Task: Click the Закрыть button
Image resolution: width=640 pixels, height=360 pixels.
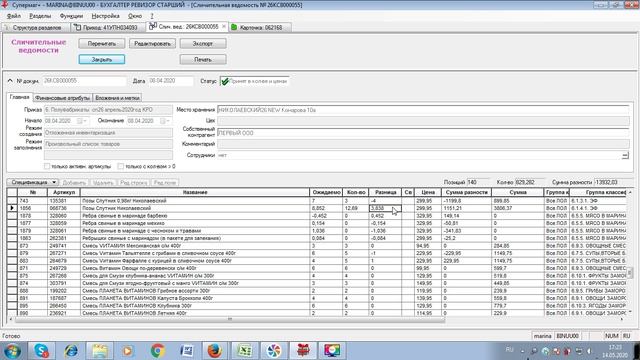Action: (102, 60)
